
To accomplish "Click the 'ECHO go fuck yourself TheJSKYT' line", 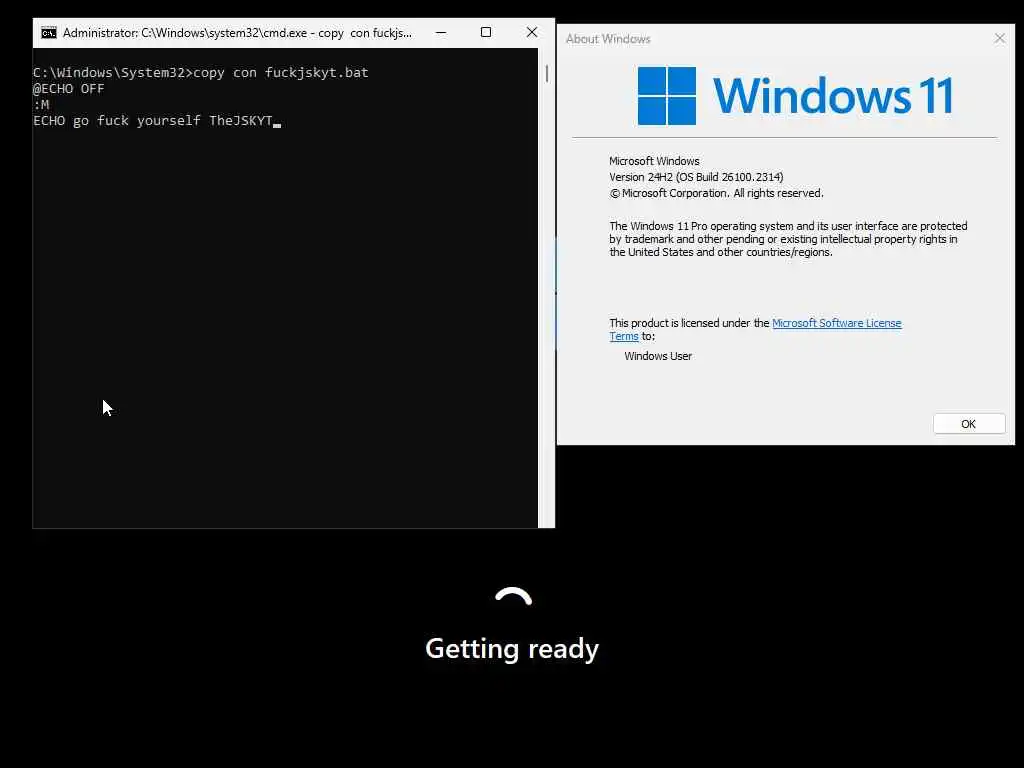I will [153, 121].
